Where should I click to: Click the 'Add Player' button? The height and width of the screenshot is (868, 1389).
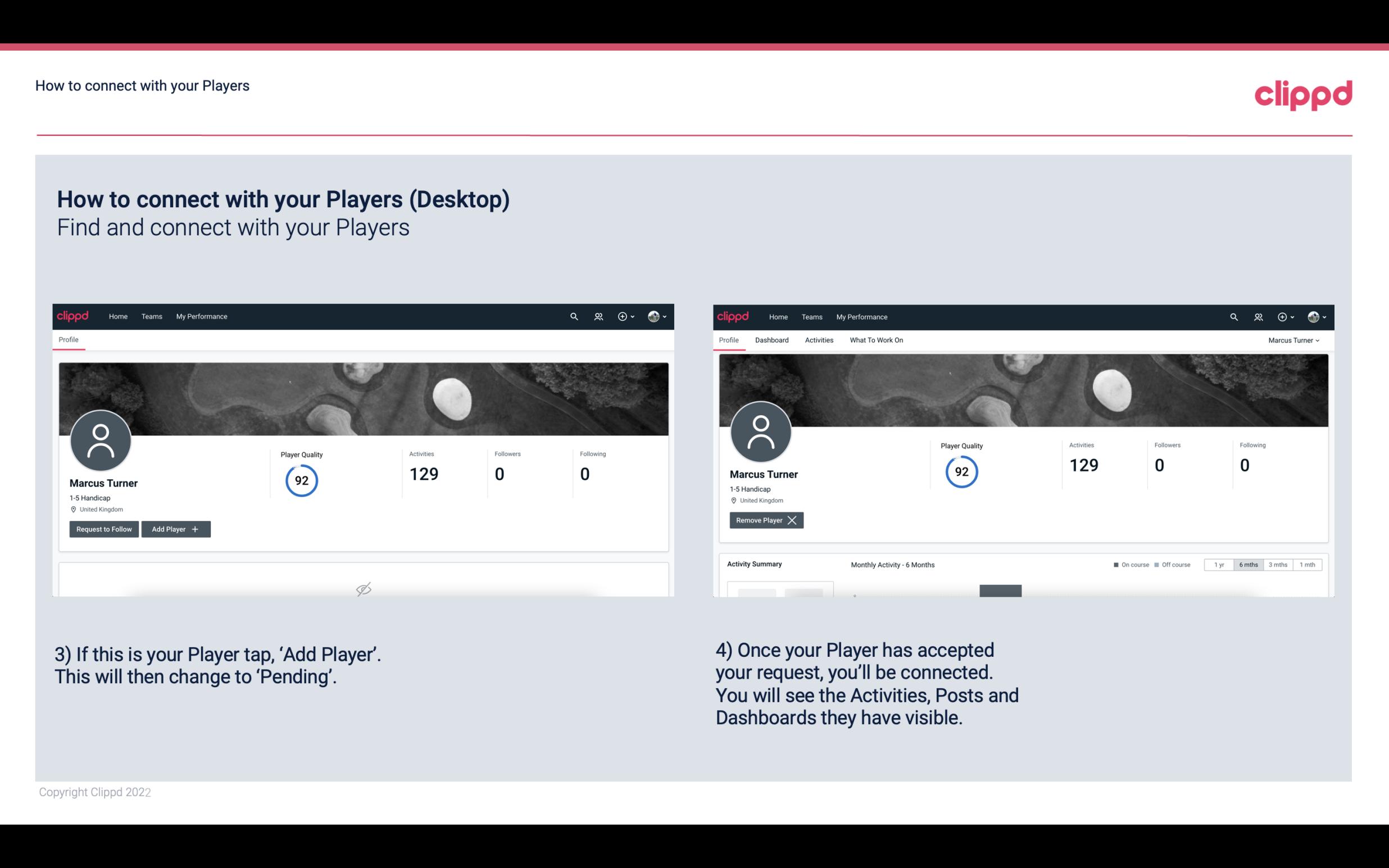[x=174, y=528]
